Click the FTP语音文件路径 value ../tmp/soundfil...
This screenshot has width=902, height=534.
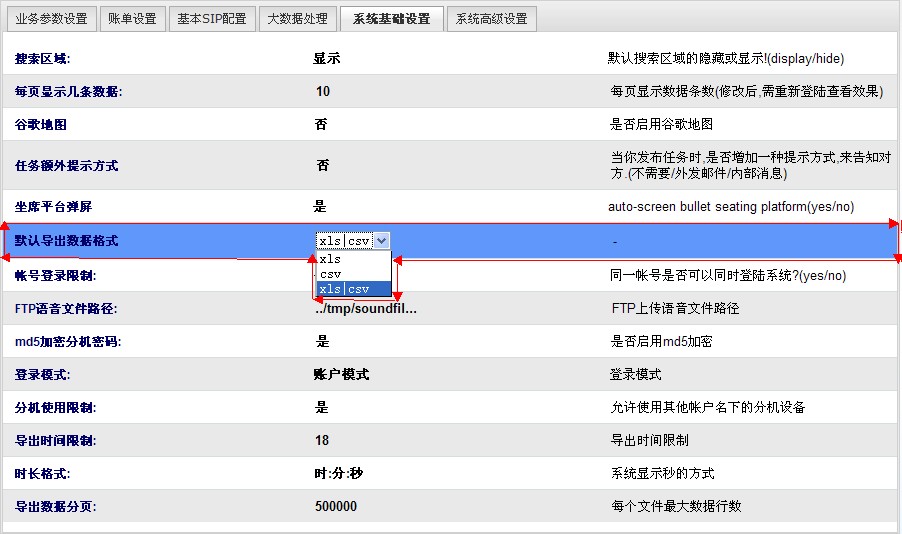pos(365,309)
